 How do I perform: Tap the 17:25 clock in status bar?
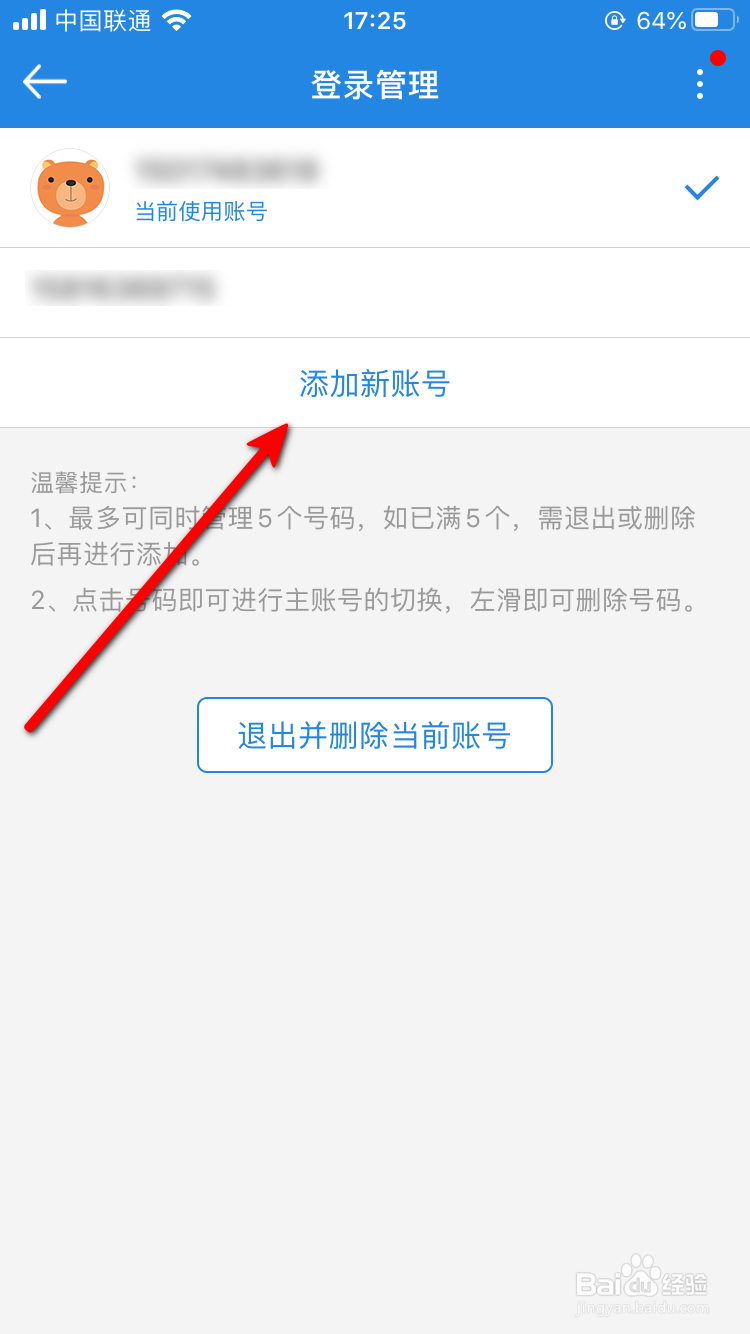coord(375,20)
